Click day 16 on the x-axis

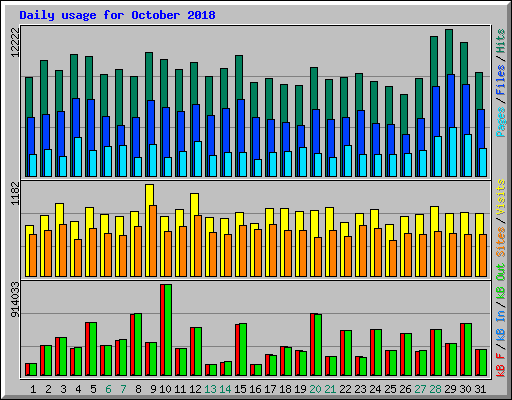click(x=255, y=389)
